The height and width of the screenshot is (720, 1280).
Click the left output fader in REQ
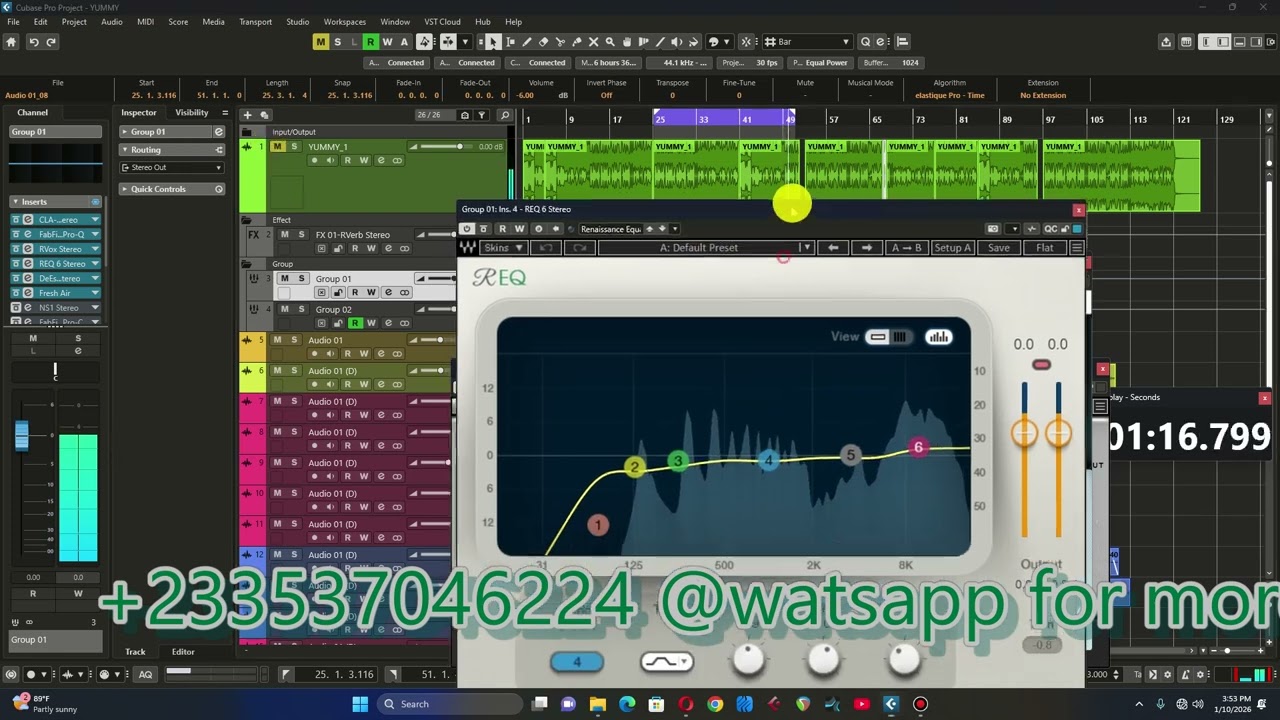[x=1024, y=433]
